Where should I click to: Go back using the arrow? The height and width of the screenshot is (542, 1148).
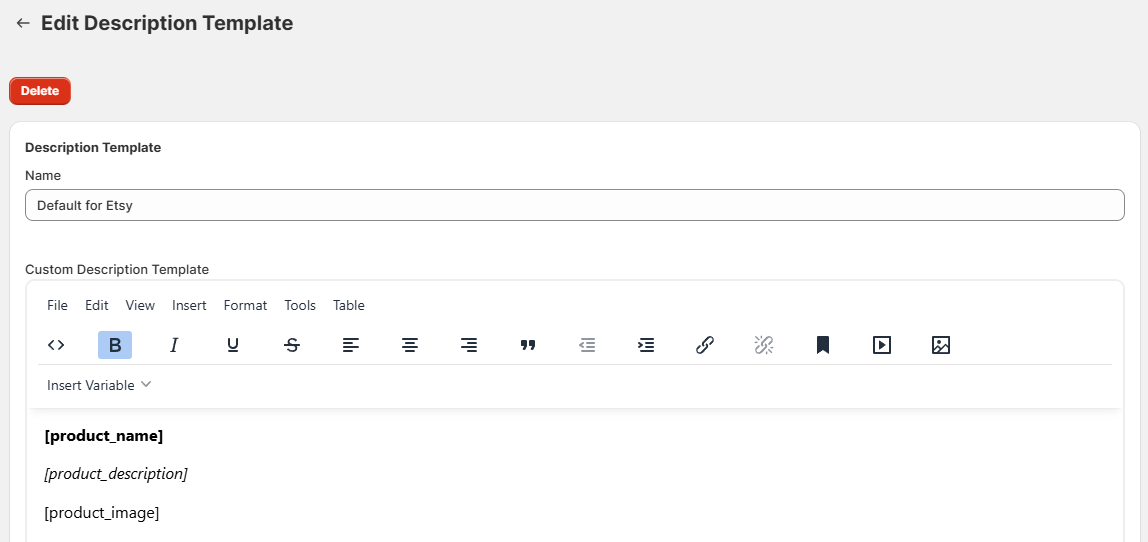click(23, 23)
